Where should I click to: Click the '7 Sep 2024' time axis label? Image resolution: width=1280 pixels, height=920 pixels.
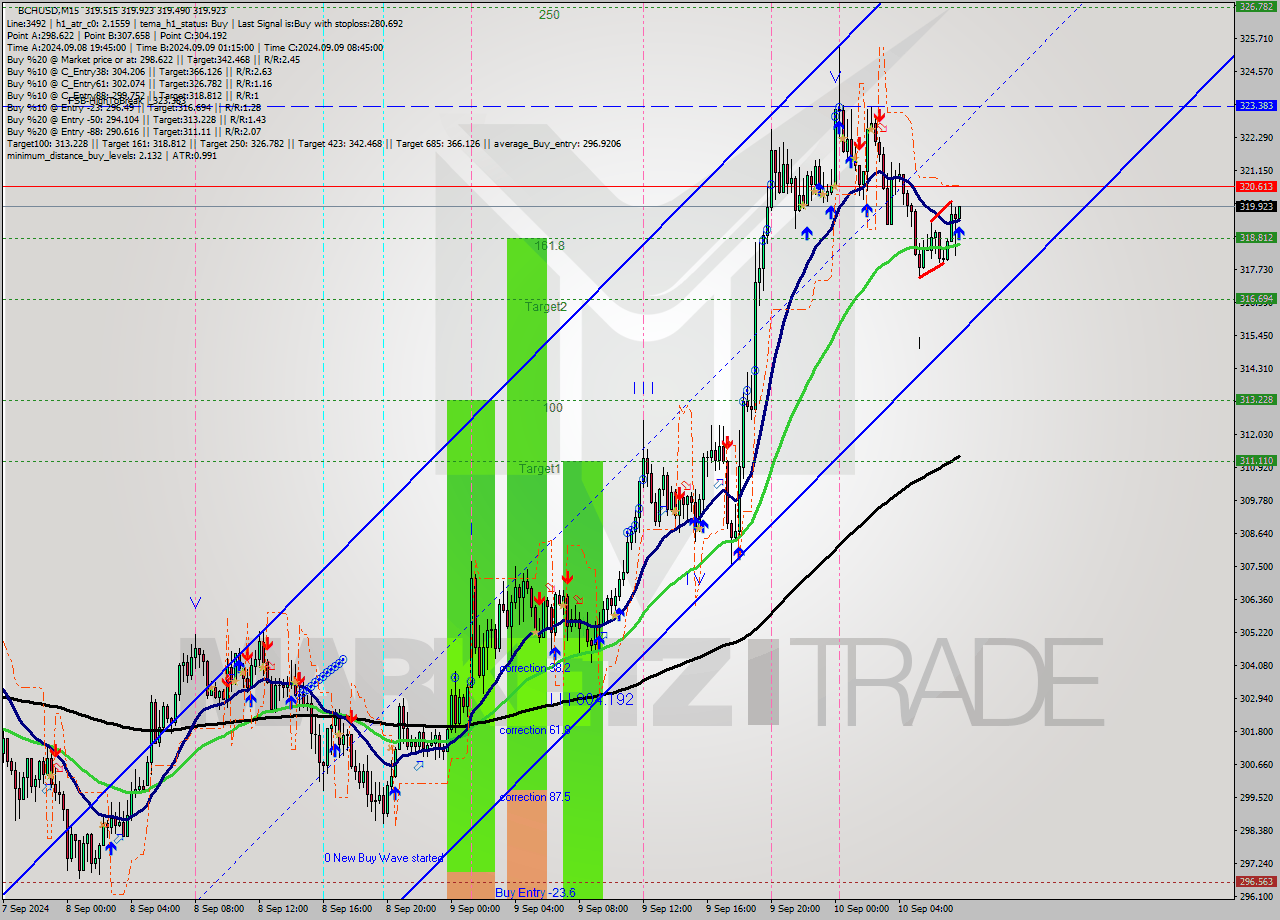[x=25, y=909]
